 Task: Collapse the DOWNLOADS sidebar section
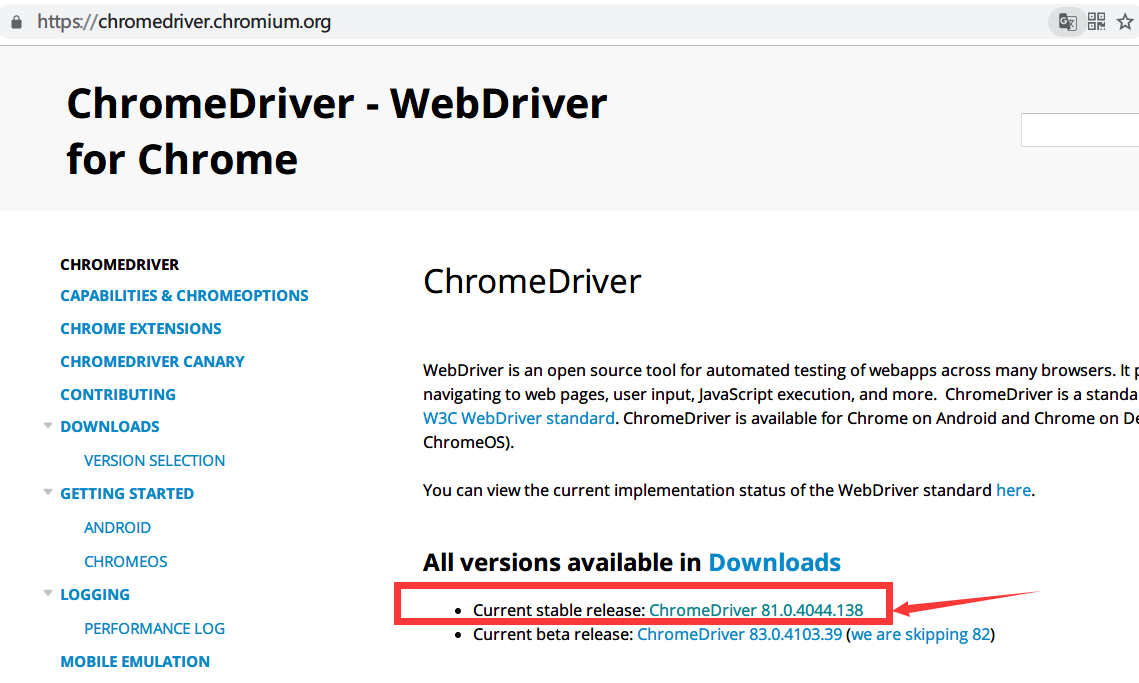tap(48, 424)
